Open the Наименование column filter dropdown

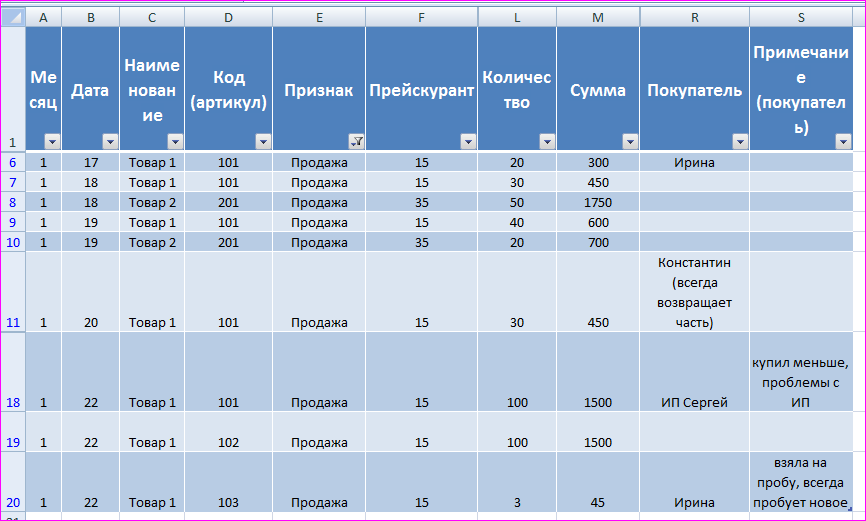(176, 142)
